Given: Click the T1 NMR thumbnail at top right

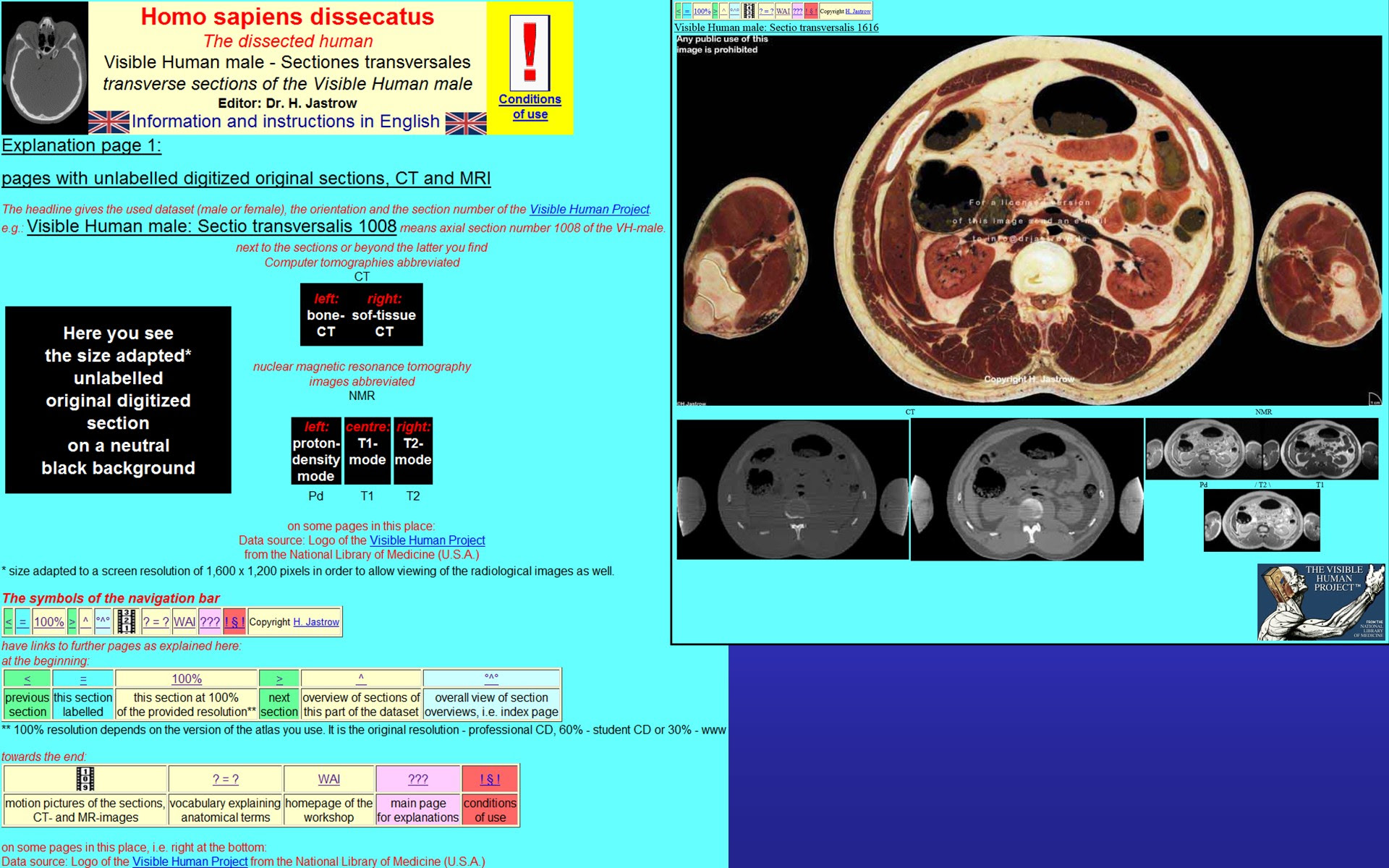Looking at the screenshot, I should click(1321, 449).
